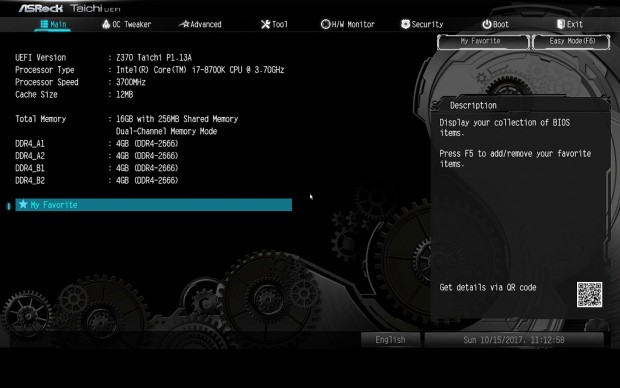620x388 pixels.
Task: Click the My Favorite button at top right
Action: [x=483, y=42]
